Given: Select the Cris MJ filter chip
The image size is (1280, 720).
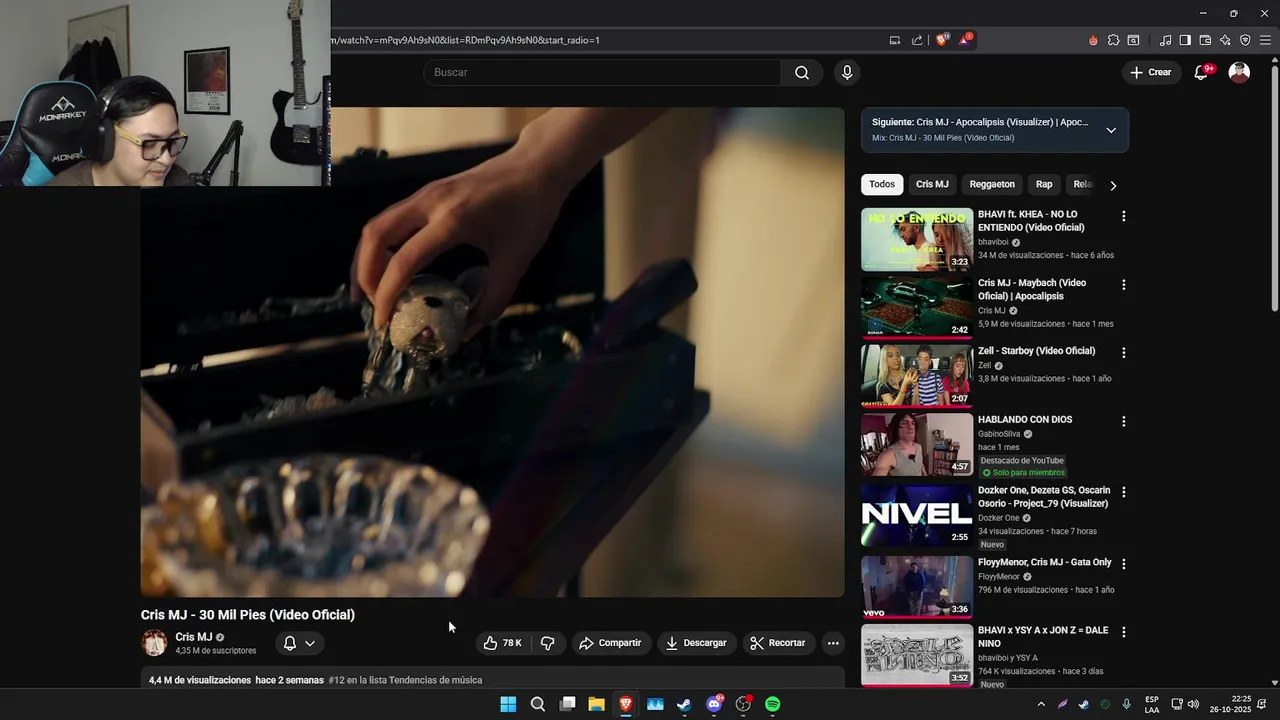Looking at the screenshot, I should (932, 184).
